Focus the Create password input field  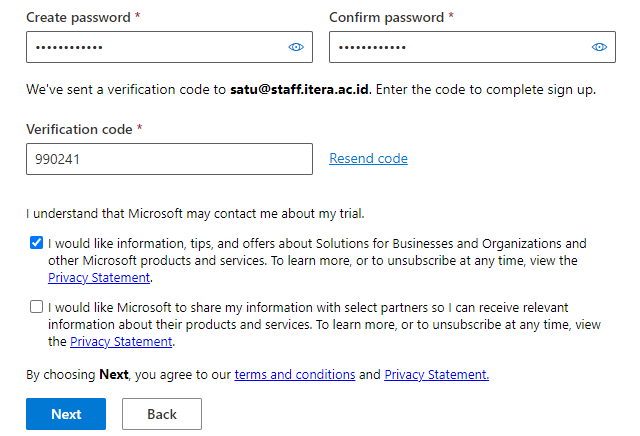click(150, 47)
